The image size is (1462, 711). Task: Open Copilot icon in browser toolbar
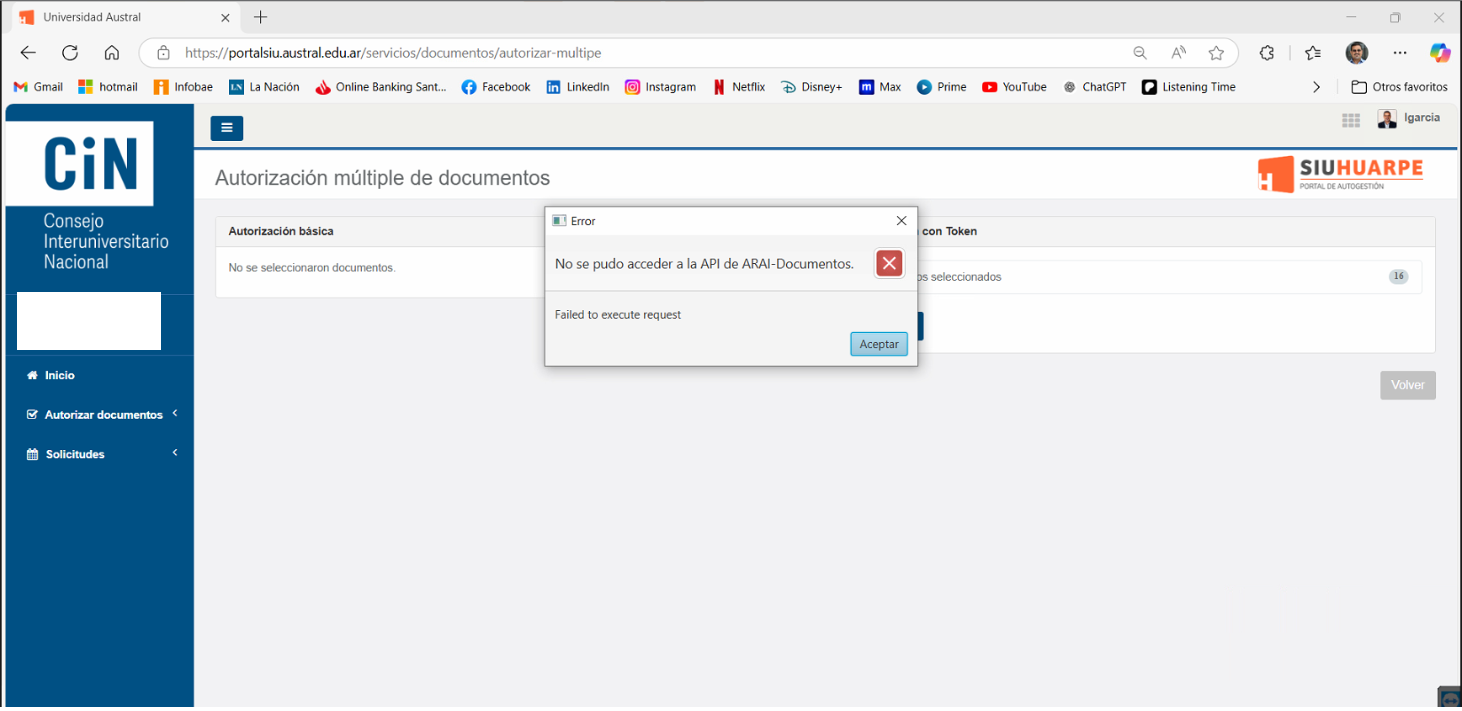1439,53
